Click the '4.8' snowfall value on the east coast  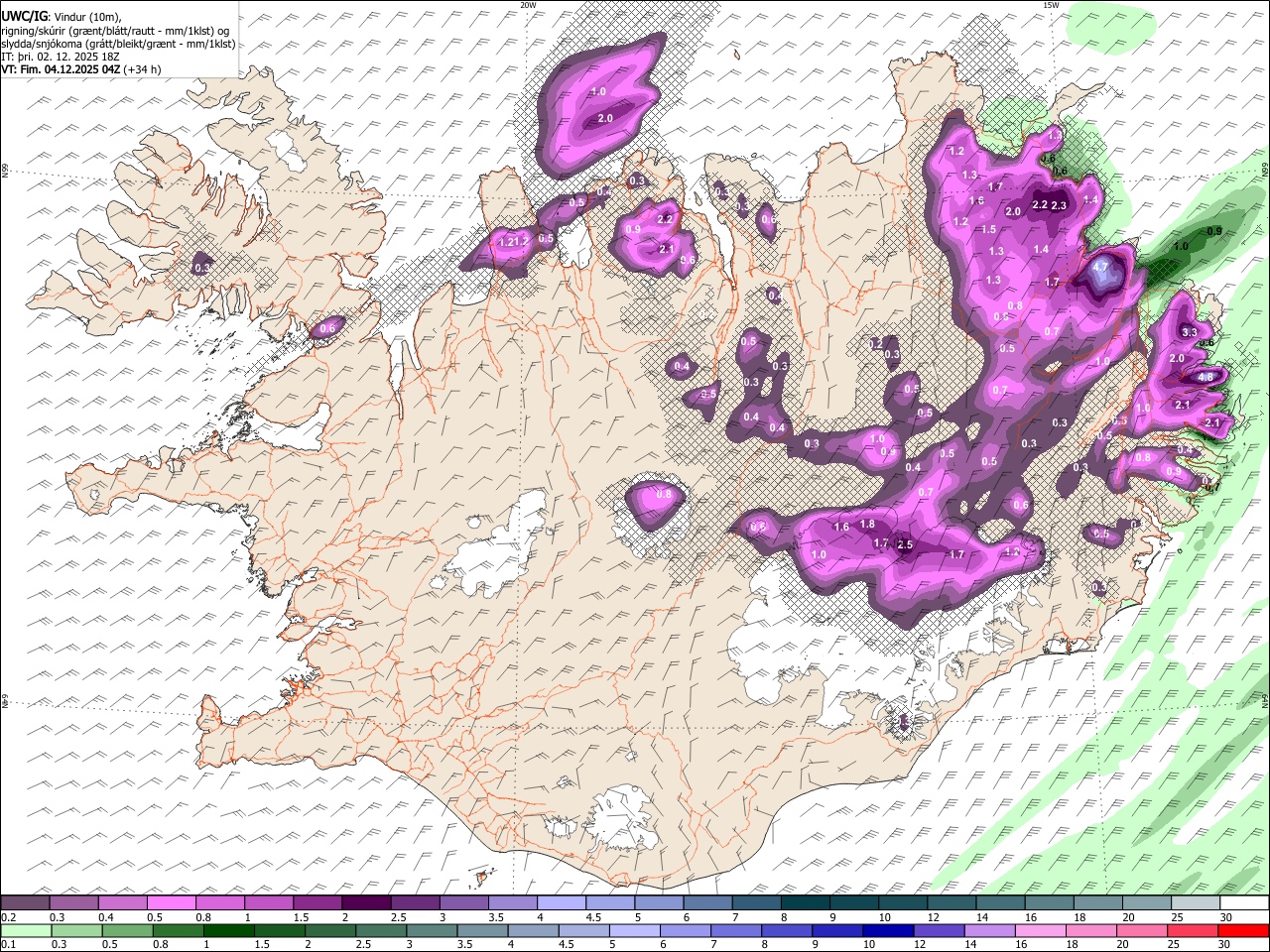(1206, 378)
